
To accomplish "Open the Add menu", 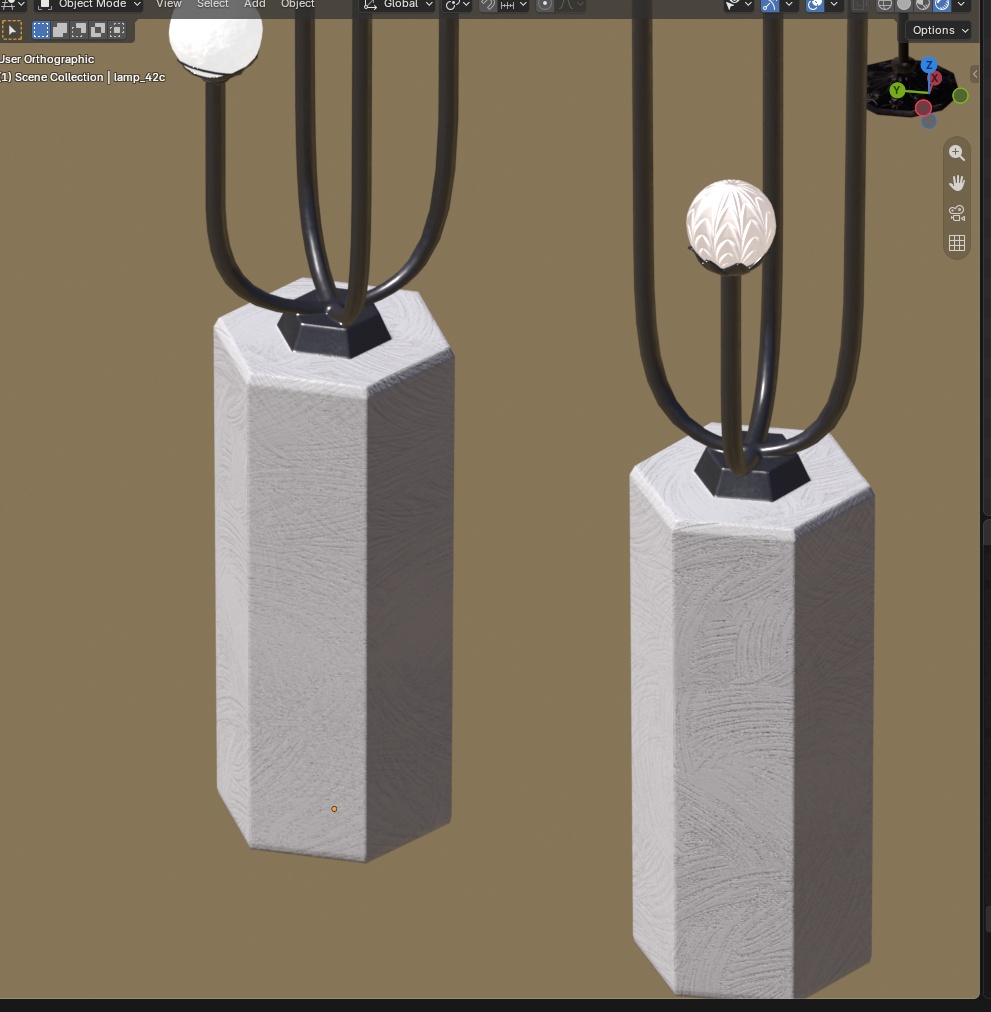I will pos(254,5).
